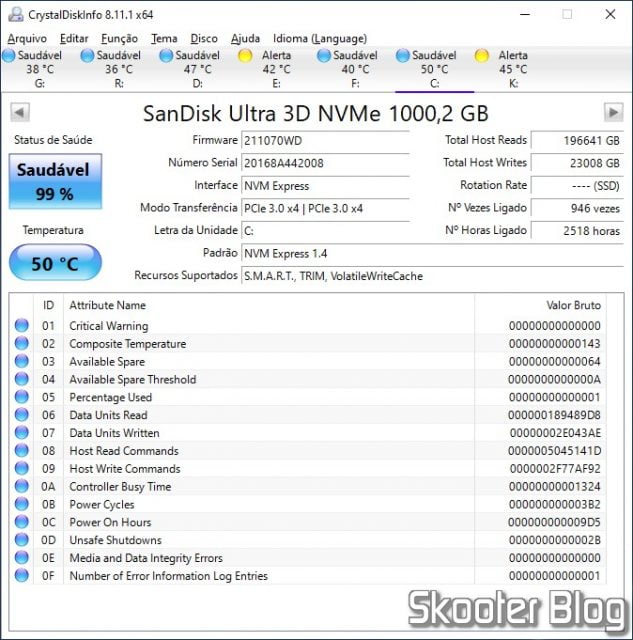Image resolution: width=633 pixels, height=640 pixels.
Task: Select the C: drive status orb
Action: (402, 56)
